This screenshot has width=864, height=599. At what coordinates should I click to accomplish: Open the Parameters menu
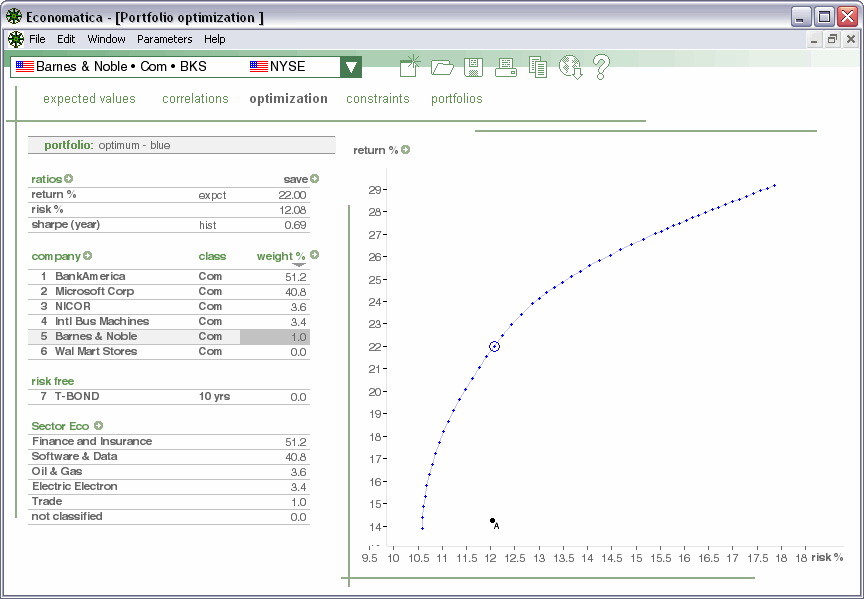point(164,39)
